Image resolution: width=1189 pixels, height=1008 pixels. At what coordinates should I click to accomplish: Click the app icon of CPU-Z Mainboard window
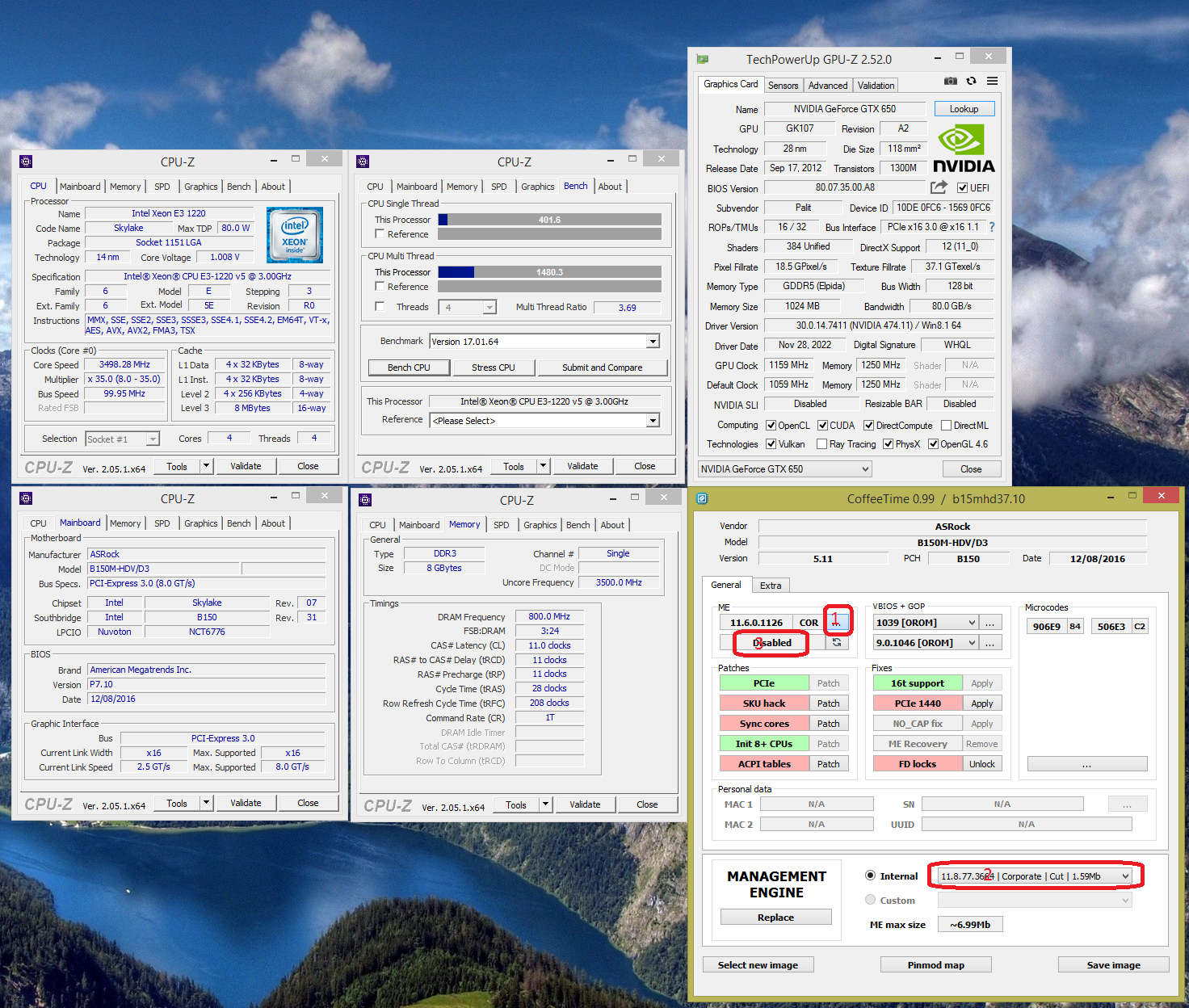(26, 498)
